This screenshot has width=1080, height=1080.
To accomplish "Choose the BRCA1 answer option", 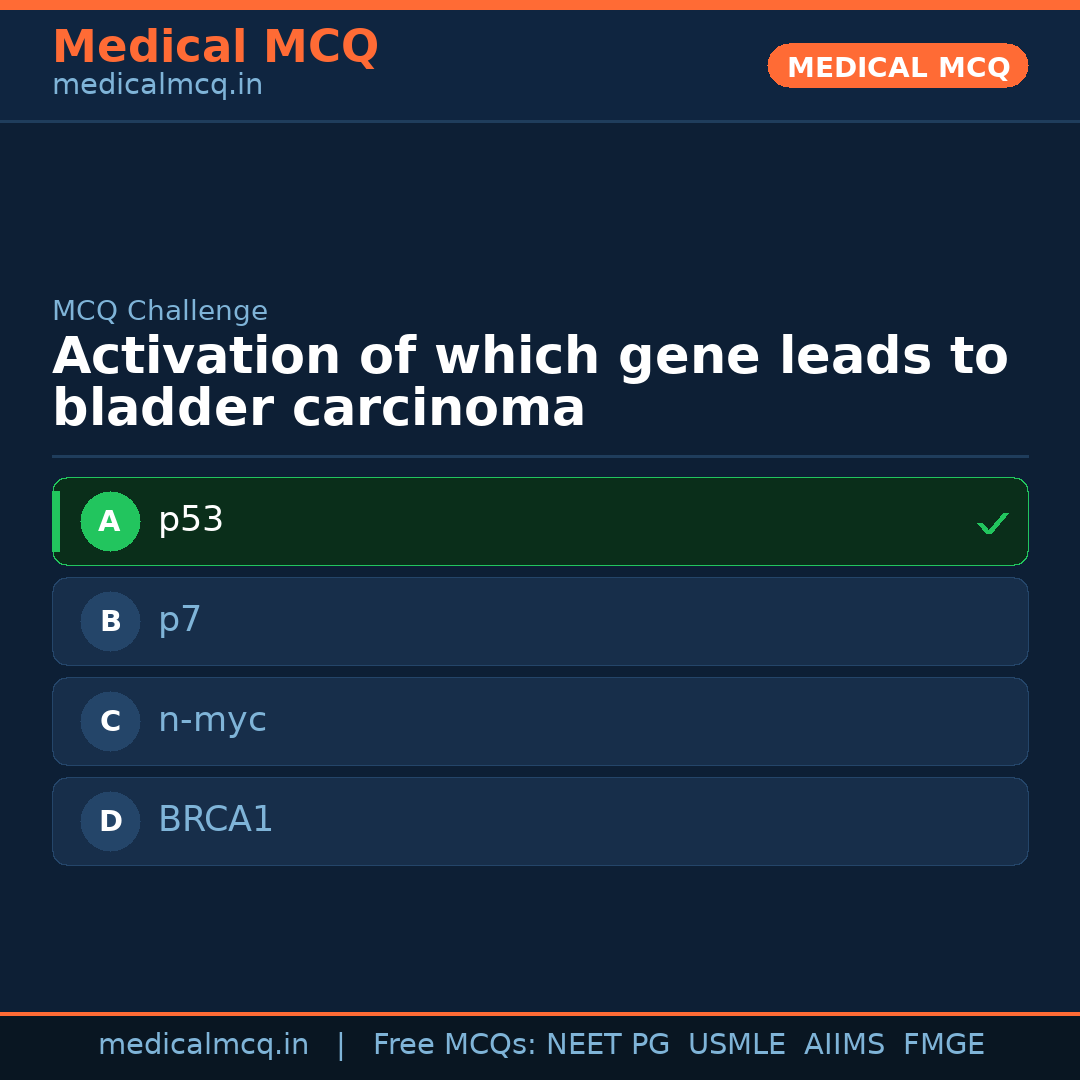I will pos(540,821).
